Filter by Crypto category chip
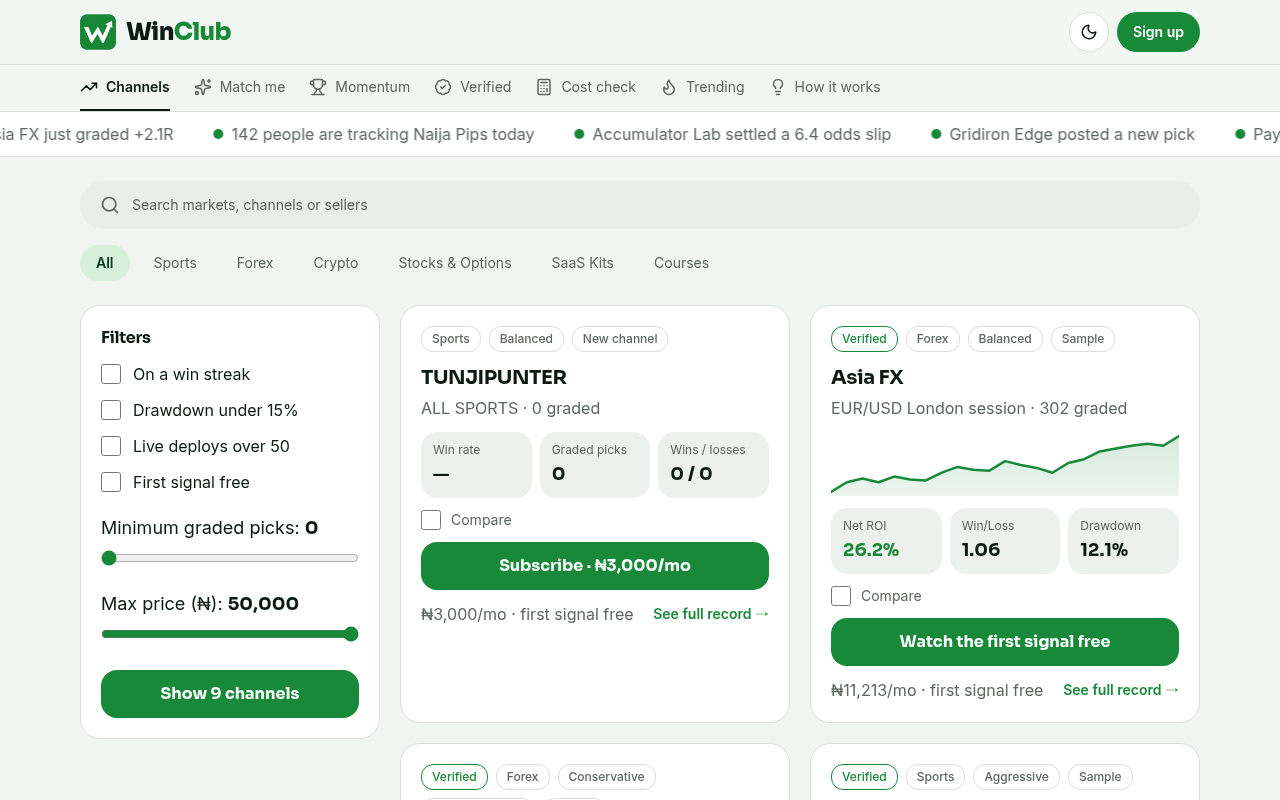The width and height of the screenshot is (1280, 800). click(336, 263)
